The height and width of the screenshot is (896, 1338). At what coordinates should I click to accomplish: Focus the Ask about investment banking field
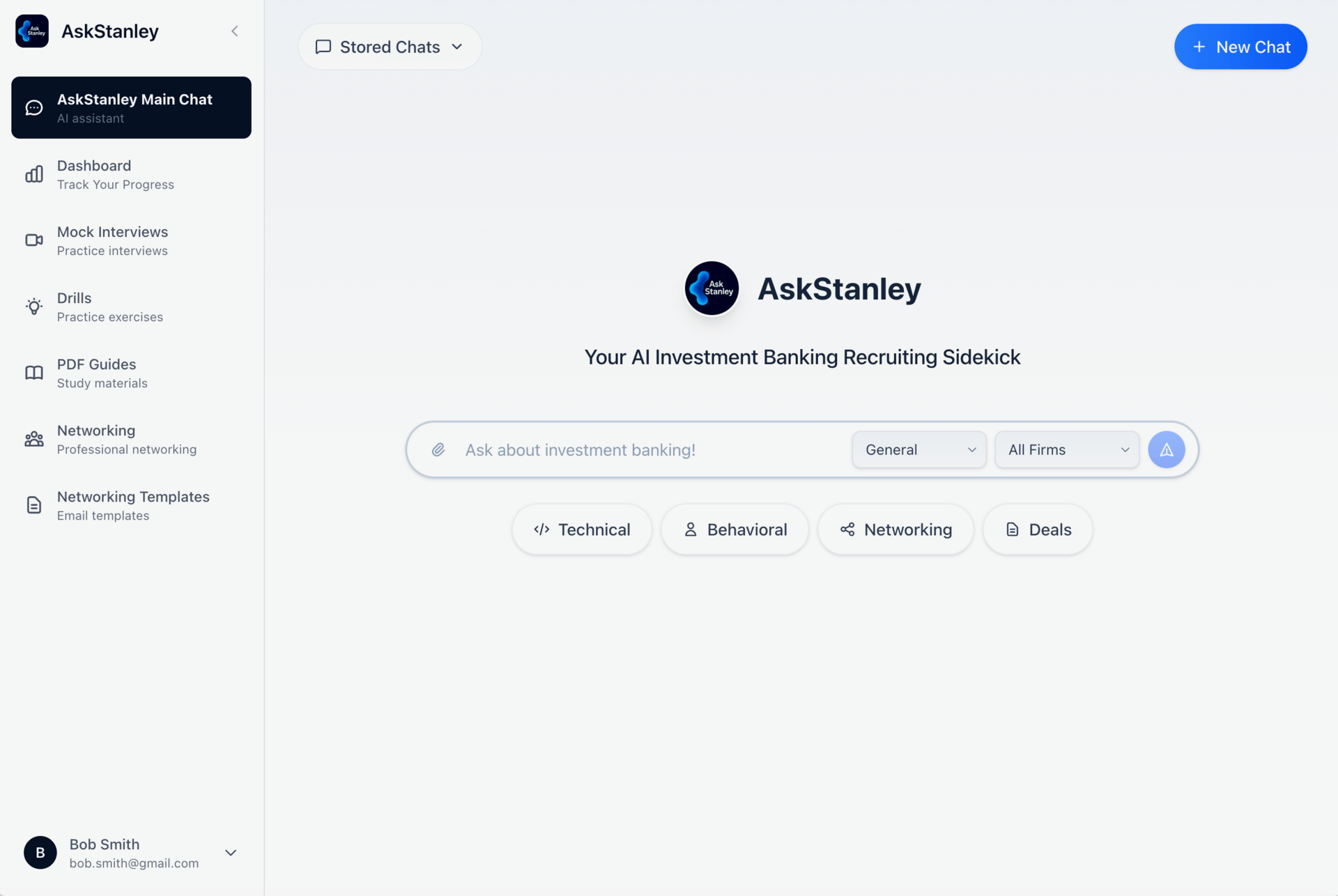point(648,449)
